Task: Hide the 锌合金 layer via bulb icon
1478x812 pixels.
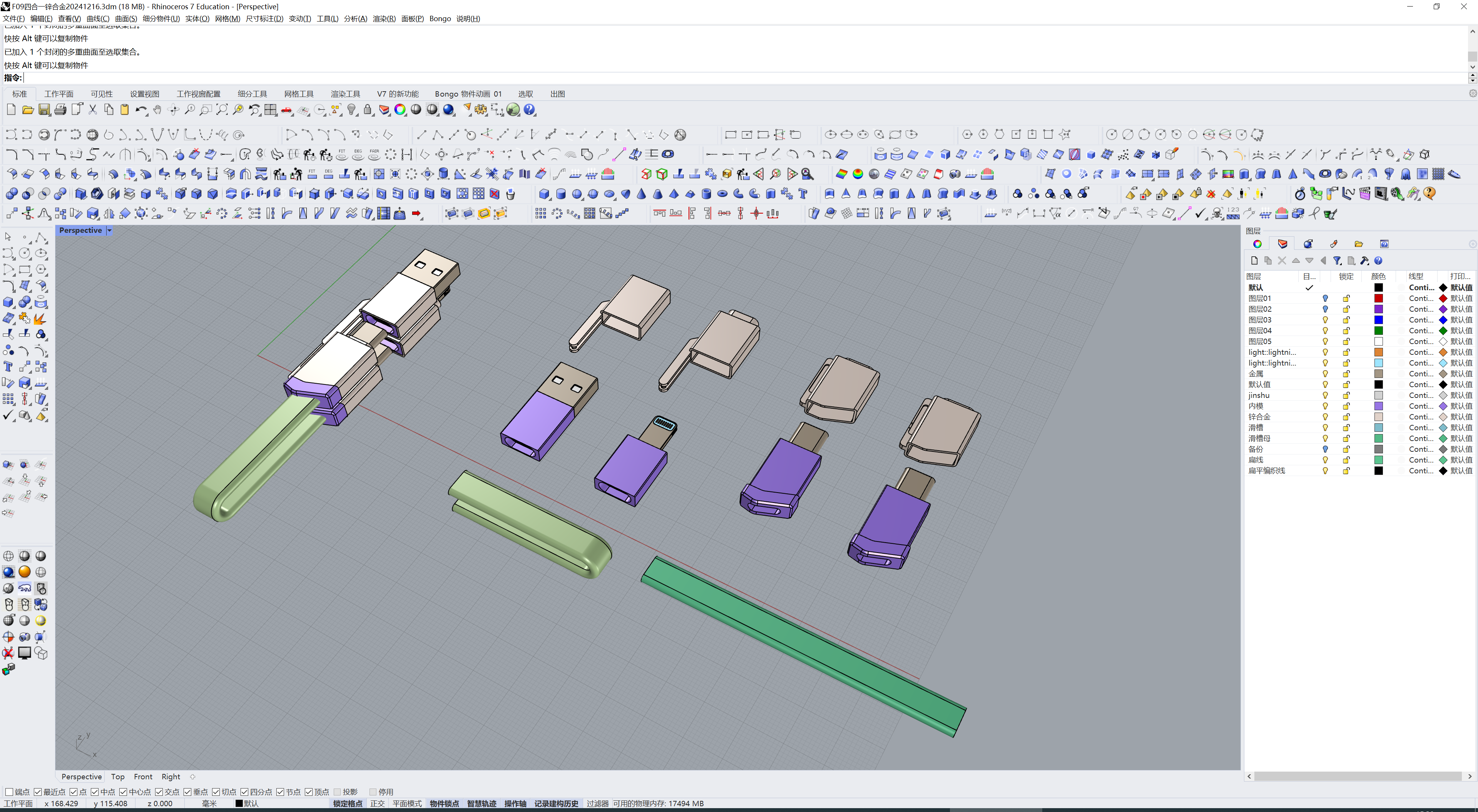Action: (1325, 417)
